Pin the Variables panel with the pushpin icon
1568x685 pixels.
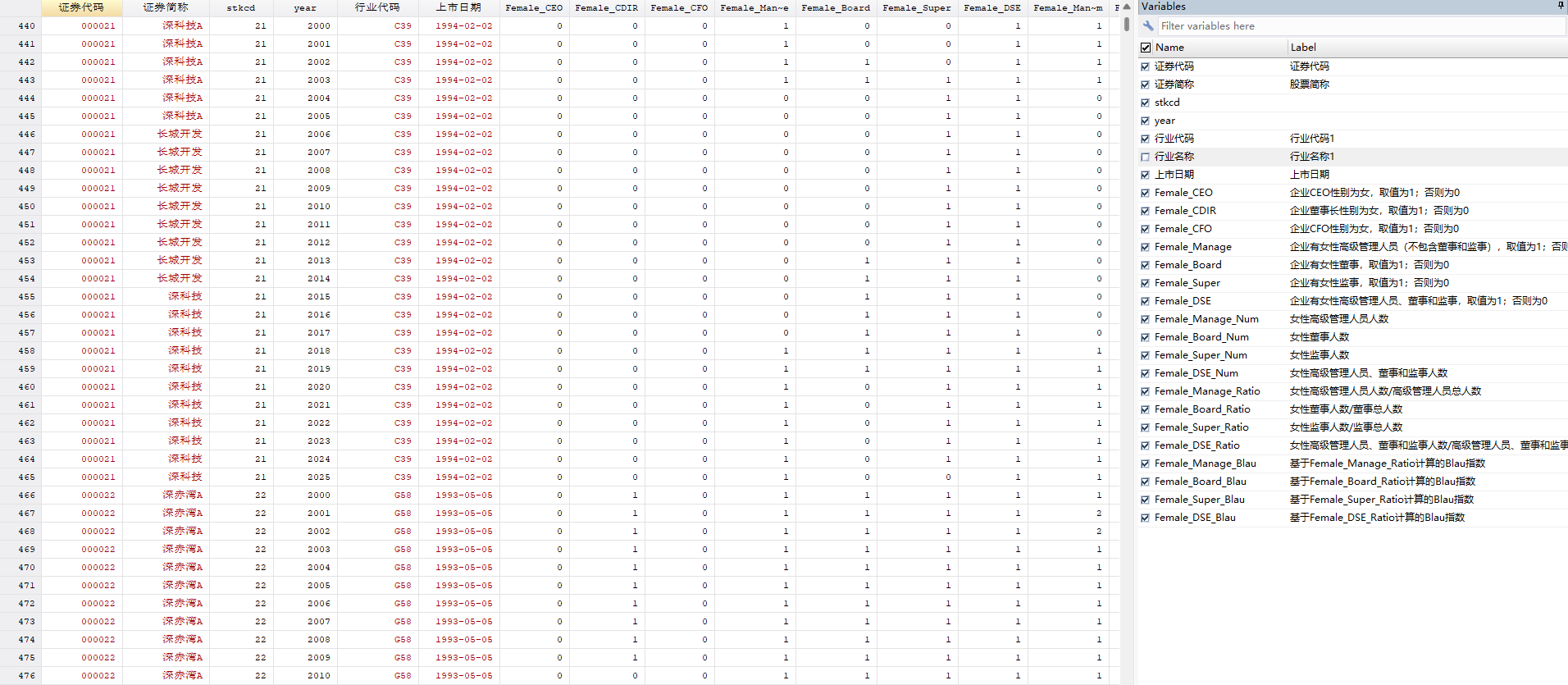coord(1561,7)
